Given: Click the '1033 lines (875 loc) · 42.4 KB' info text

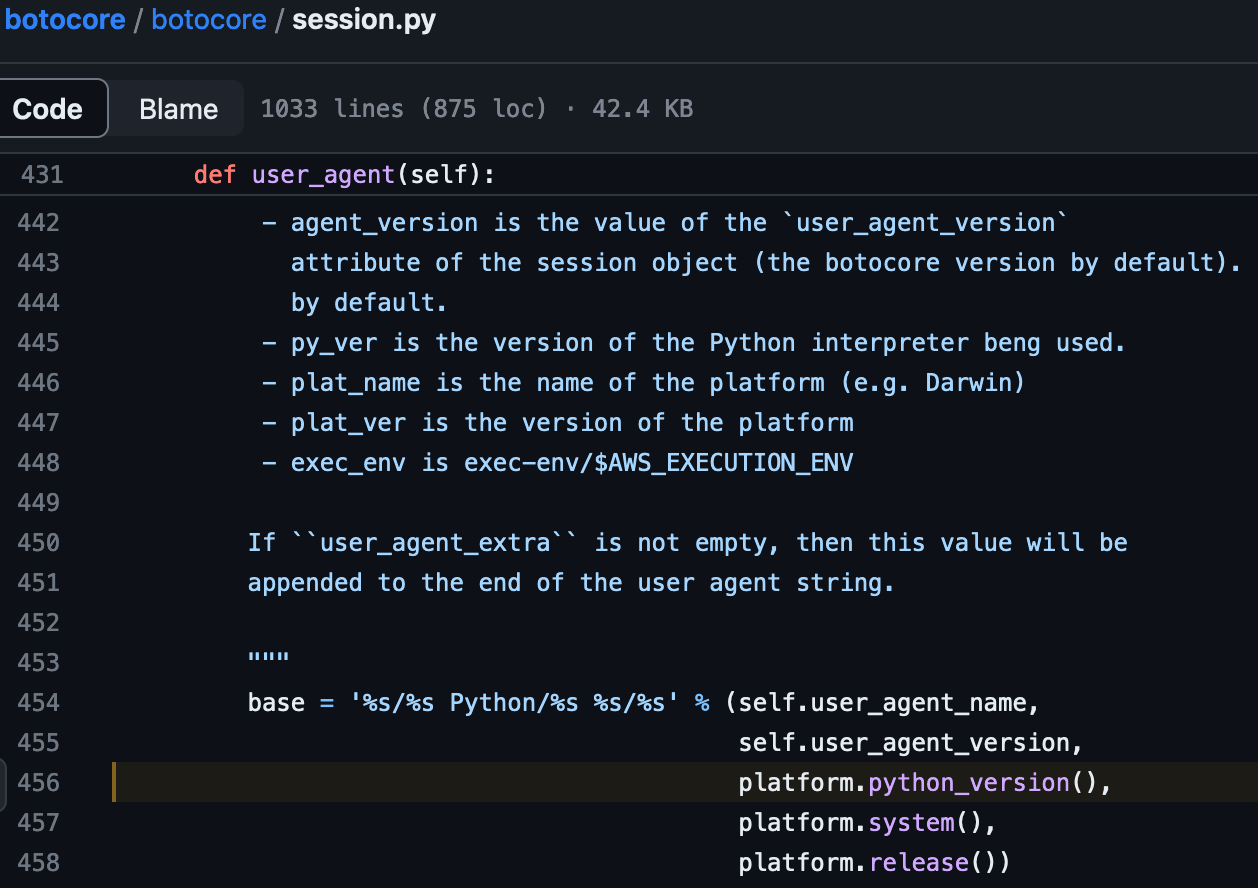Looking at the screenshot, I should pyautogui.click(x=477, y=108).
